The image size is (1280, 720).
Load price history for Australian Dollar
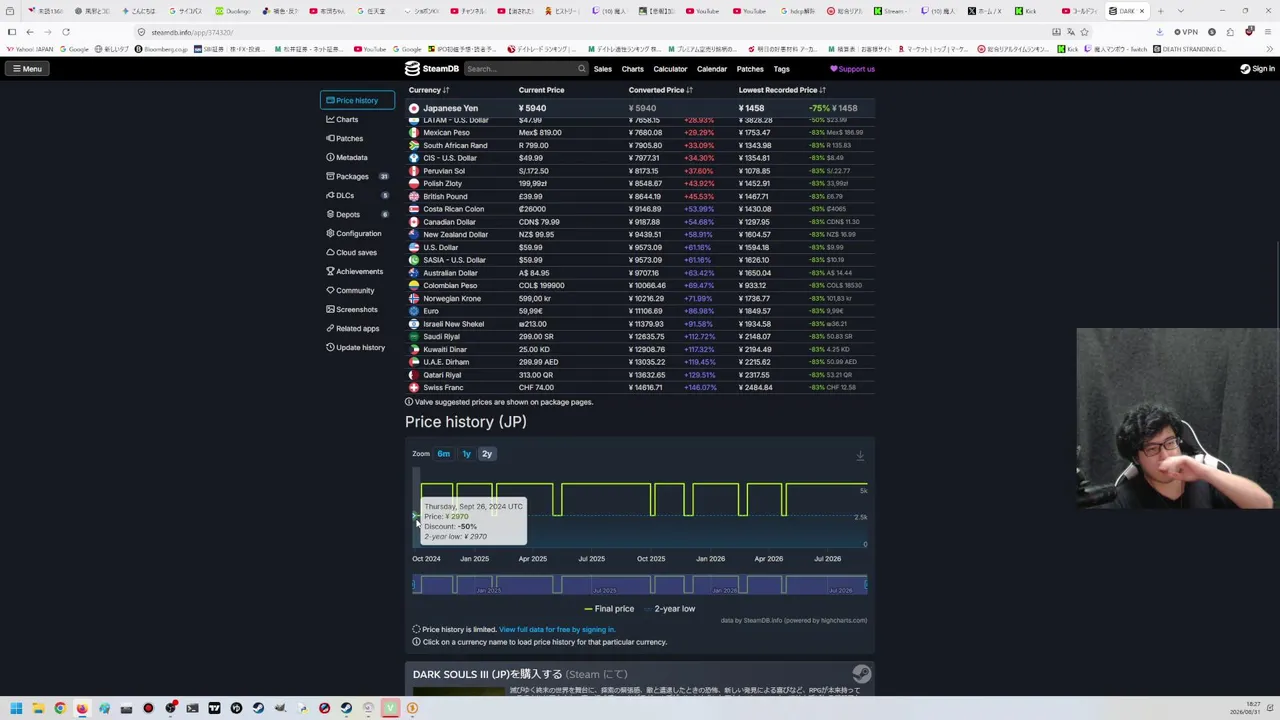click(x=450, y=273)
